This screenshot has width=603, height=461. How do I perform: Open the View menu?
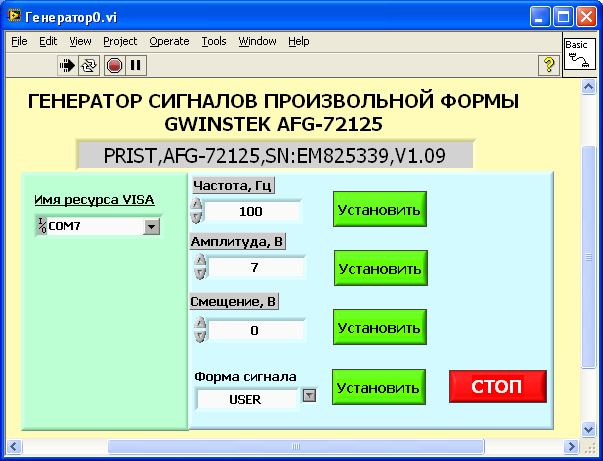[x=80, y=41]
